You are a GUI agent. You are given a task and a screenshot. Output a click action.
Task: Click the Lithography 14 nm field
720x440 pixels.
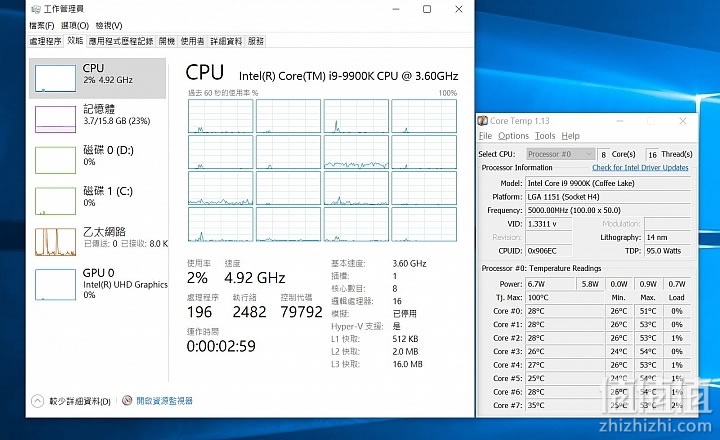[x=668, y=237]
